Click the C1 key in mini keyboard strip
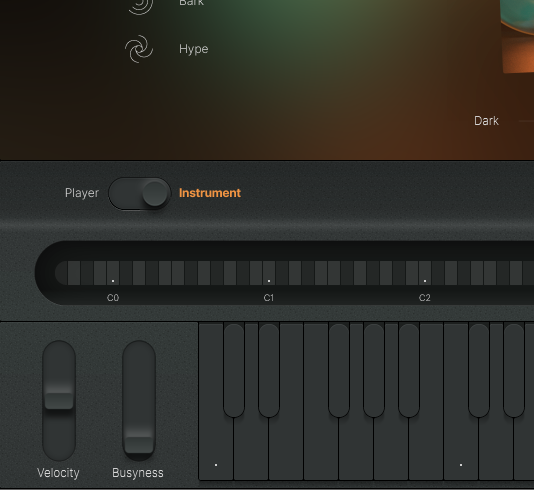Image resolution: width=534 pixels, height=490 pixels. pos(269,273)
